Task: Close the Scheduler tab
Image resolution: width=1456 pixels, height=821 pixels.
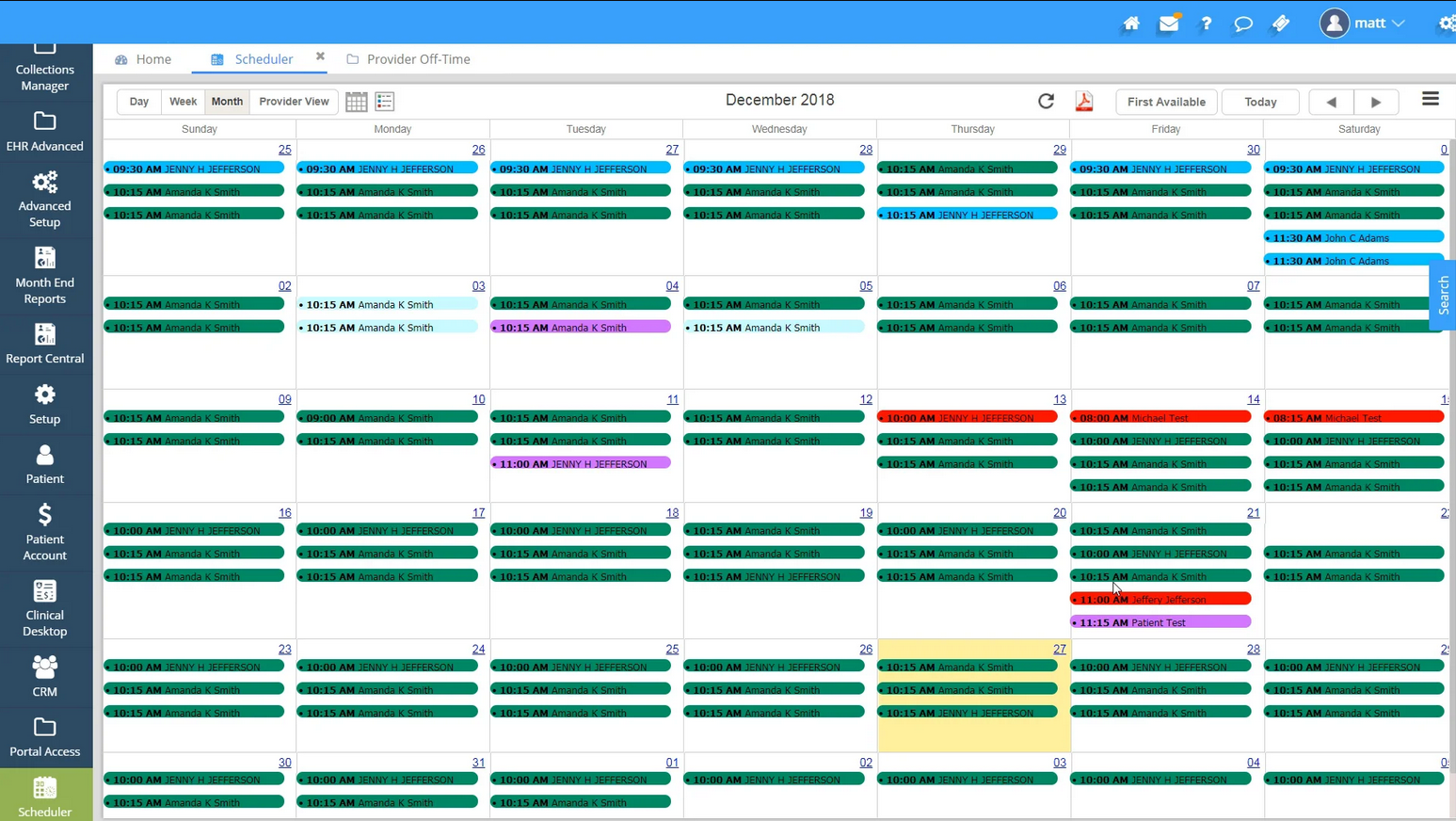Action: point(320,56)
